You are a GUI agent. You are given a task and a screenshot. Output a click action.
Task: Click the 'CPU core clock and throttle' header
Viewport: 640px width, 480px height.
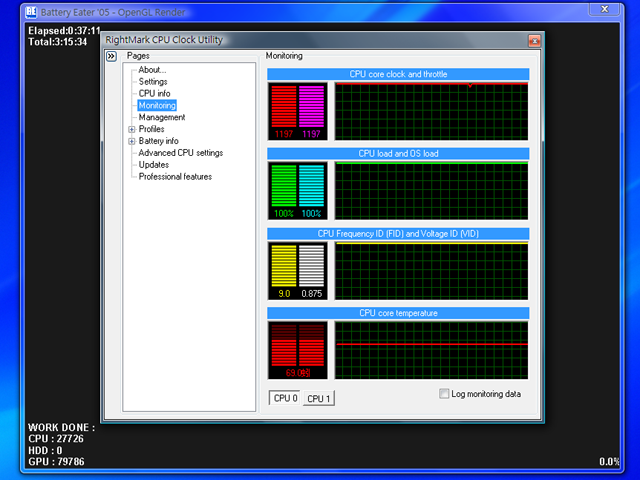point(398,74)
